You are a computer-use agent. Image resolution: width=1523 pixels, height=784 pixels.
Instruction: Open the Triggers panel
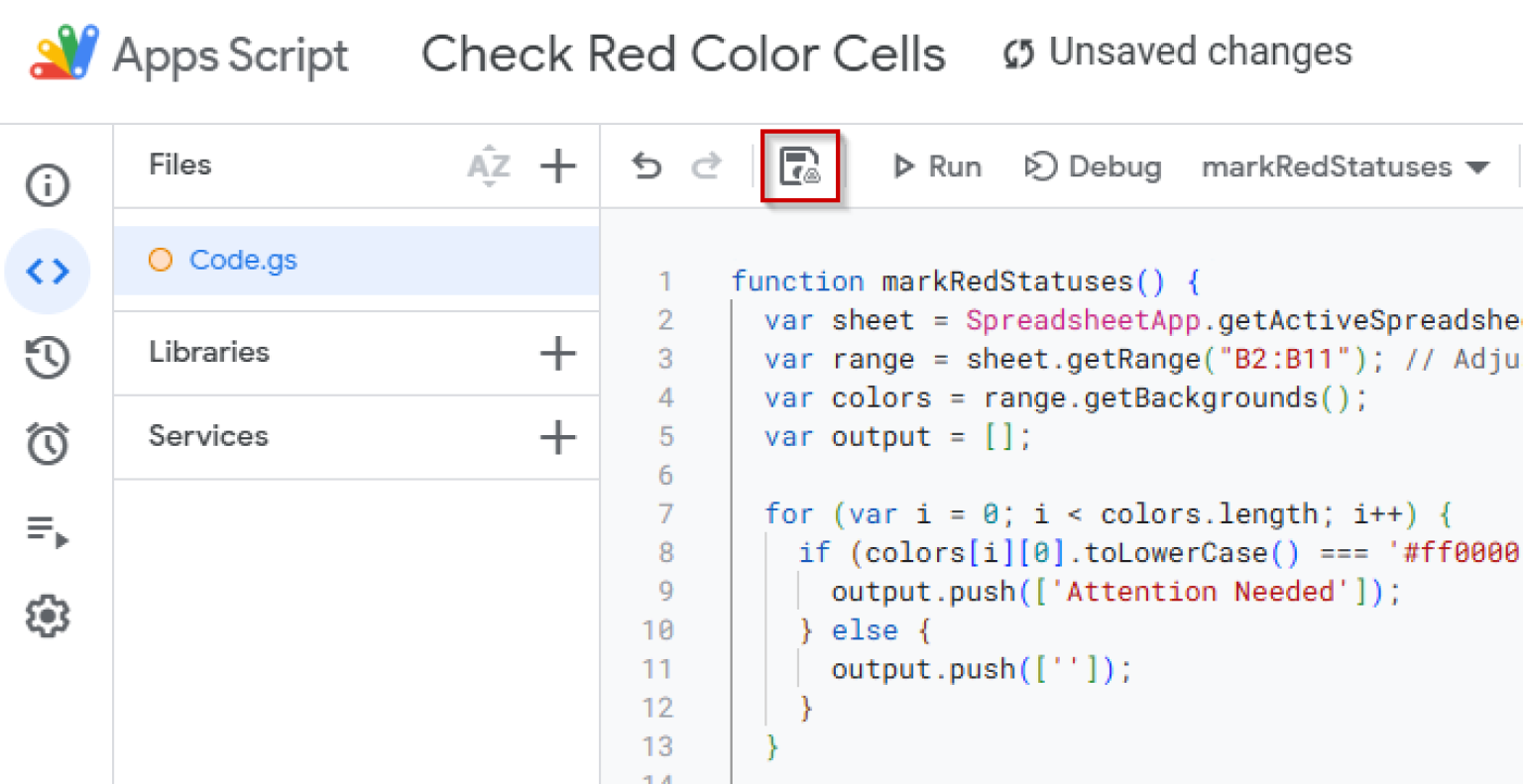pyautogui.click(x=47, y=443)
